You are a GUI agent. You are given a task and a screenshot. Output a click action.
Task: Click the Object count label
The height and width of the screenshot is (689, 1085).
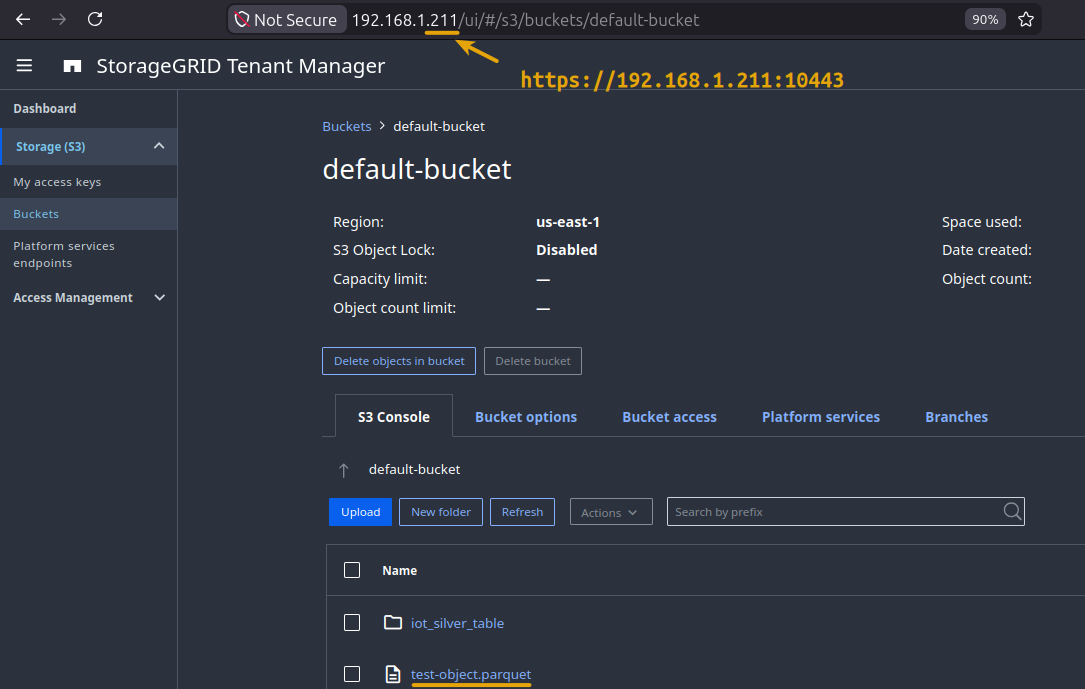pos(987,279)
